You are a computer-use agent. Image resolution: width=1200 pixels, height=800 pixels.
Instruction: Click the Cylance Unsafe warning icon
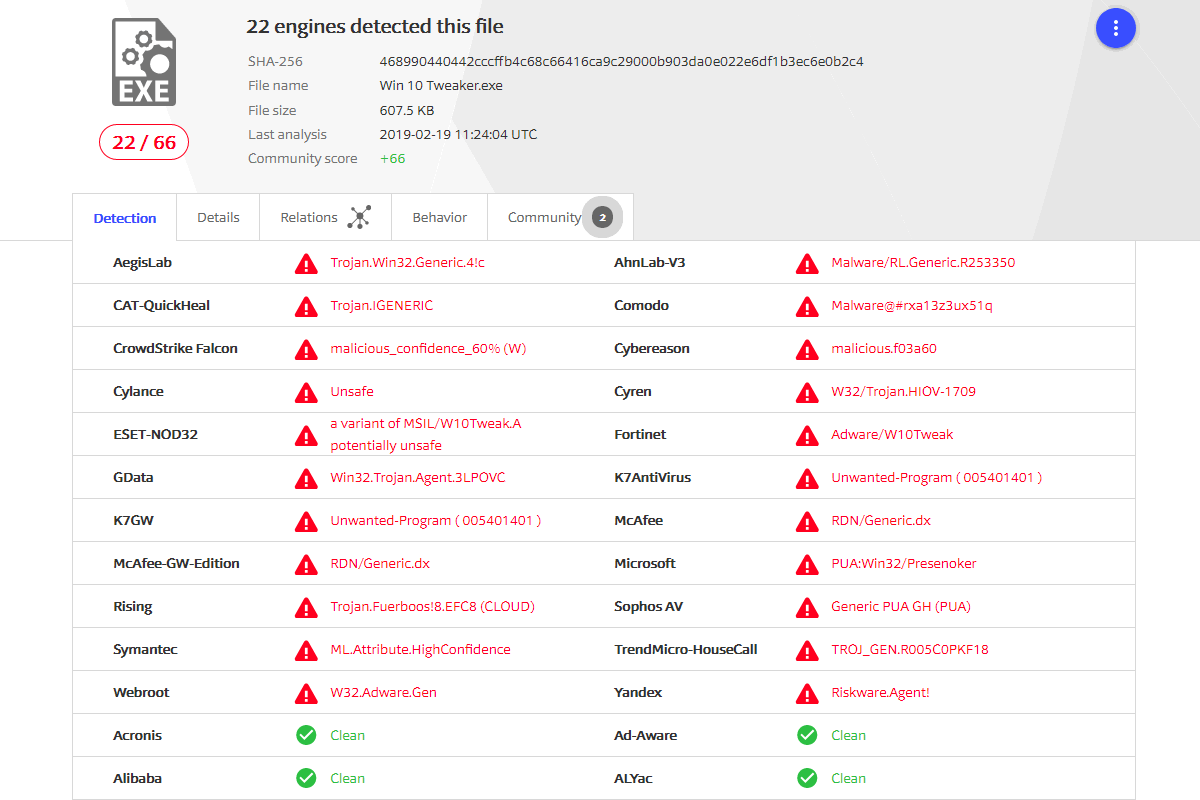pos(306,392)
